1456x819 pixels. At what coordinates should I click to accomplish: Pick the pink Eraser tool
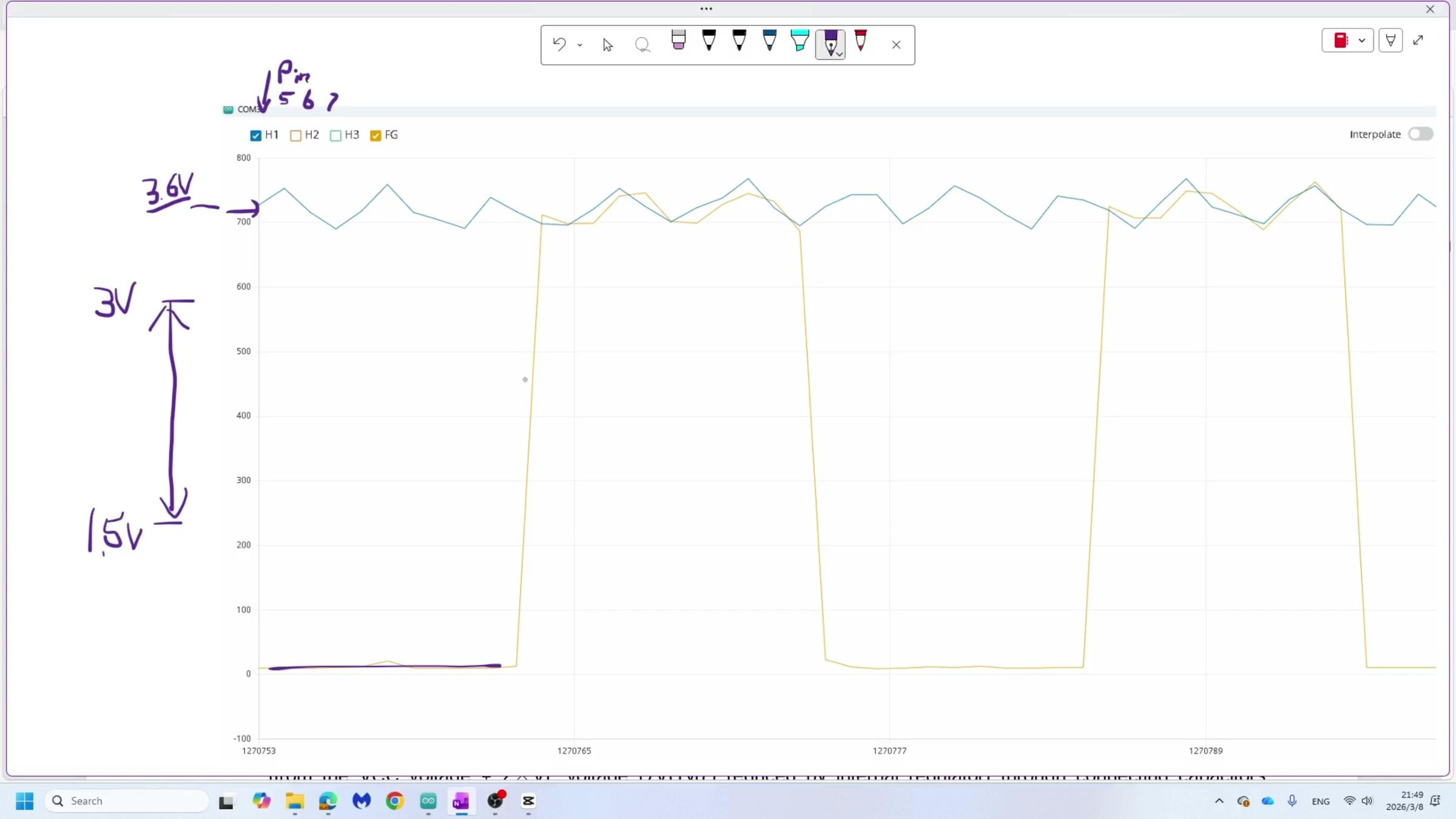pyautogui.click(x=678, y=41)
